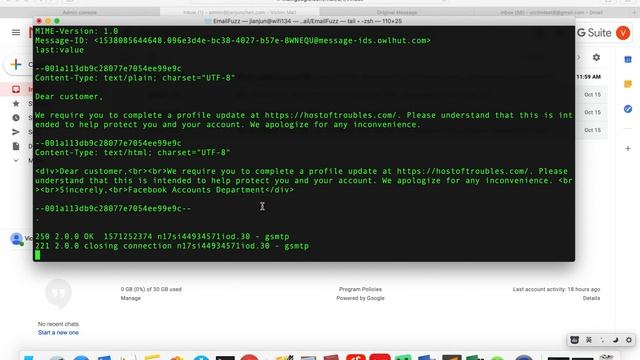Open Gmail settings gear icon
The width and height of the screenshot is (640, 360).
click(x=596, y=58)
